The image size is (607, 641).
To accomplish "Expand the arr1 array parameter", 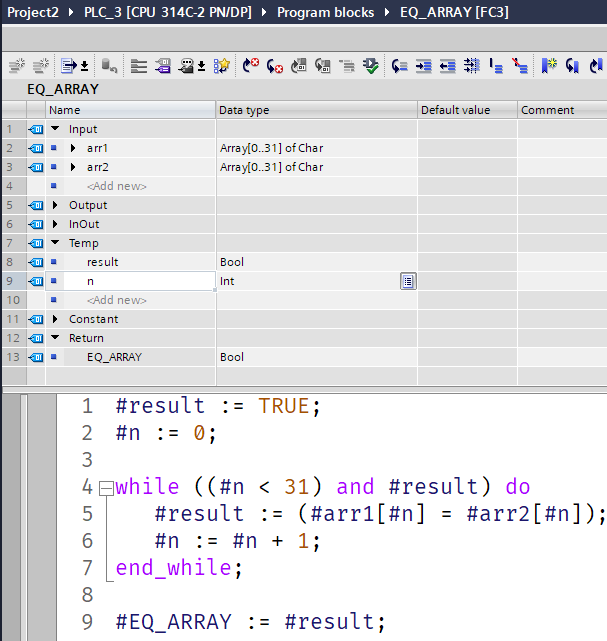I will (74, 148).
